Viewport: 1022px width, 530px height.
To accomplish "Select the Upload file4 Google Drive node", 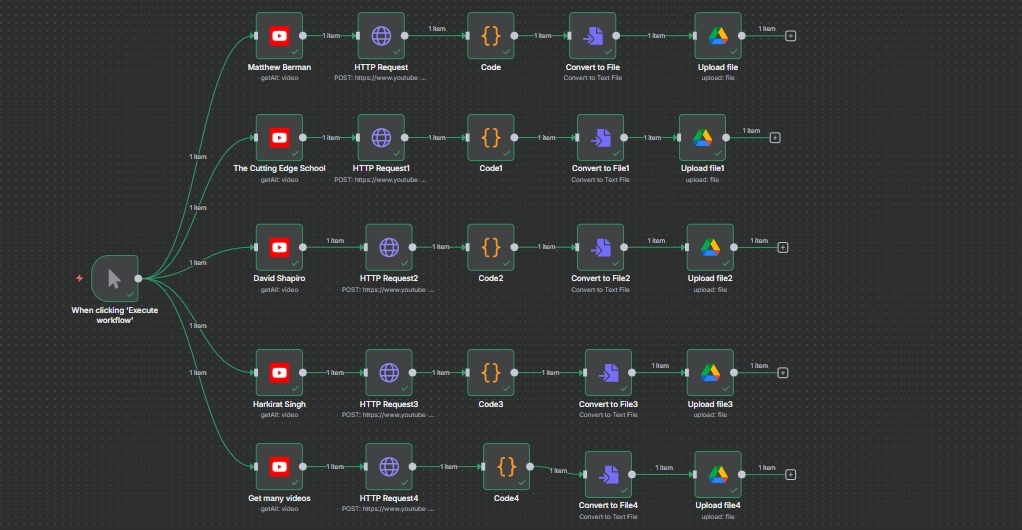I will (717, 475).
